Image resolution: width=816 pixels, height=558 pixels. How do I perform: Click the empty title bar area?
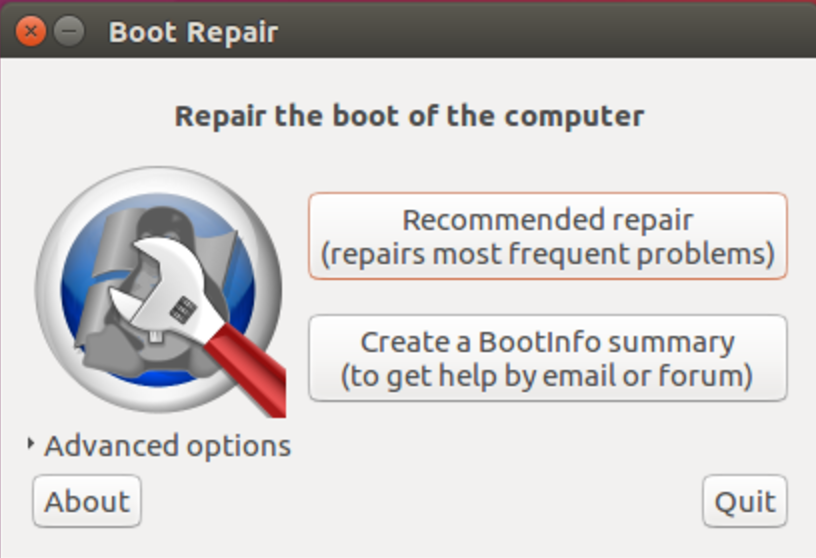(546, 31)
